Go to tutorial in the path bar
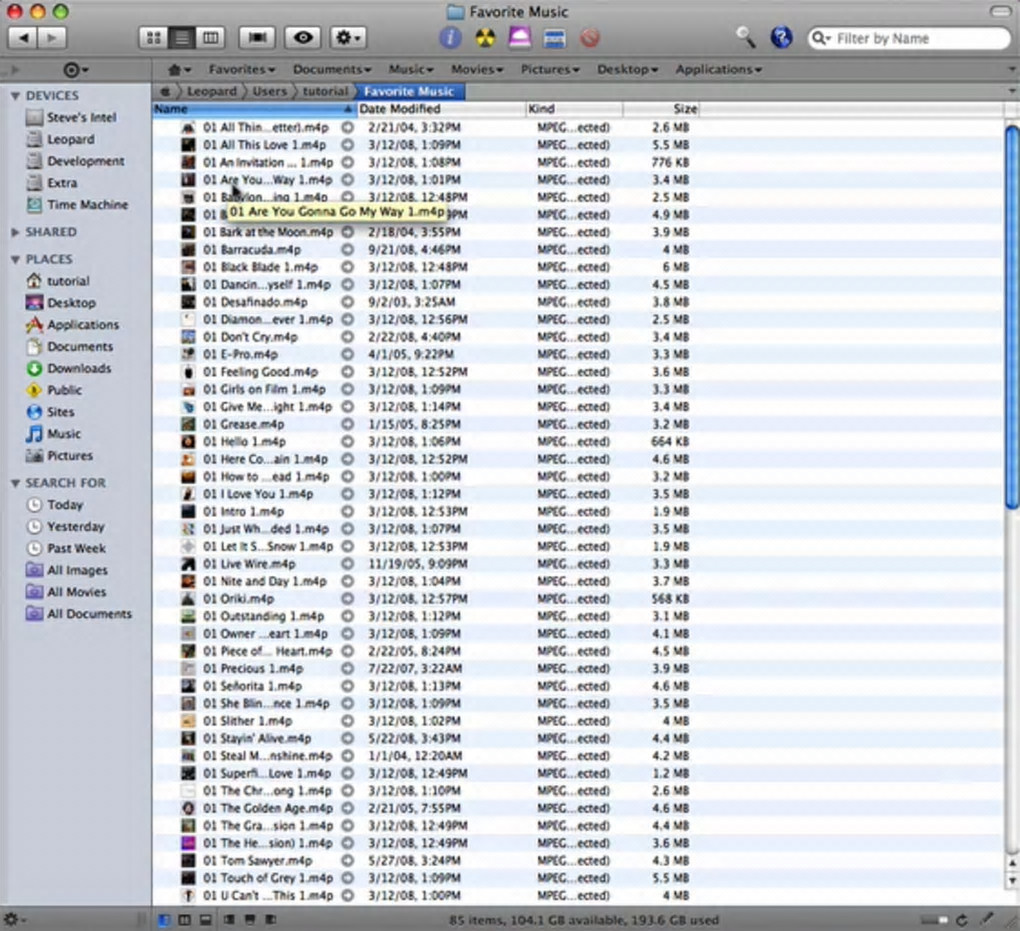Screen dimensions: 1020x931 (x=325, y=91)
